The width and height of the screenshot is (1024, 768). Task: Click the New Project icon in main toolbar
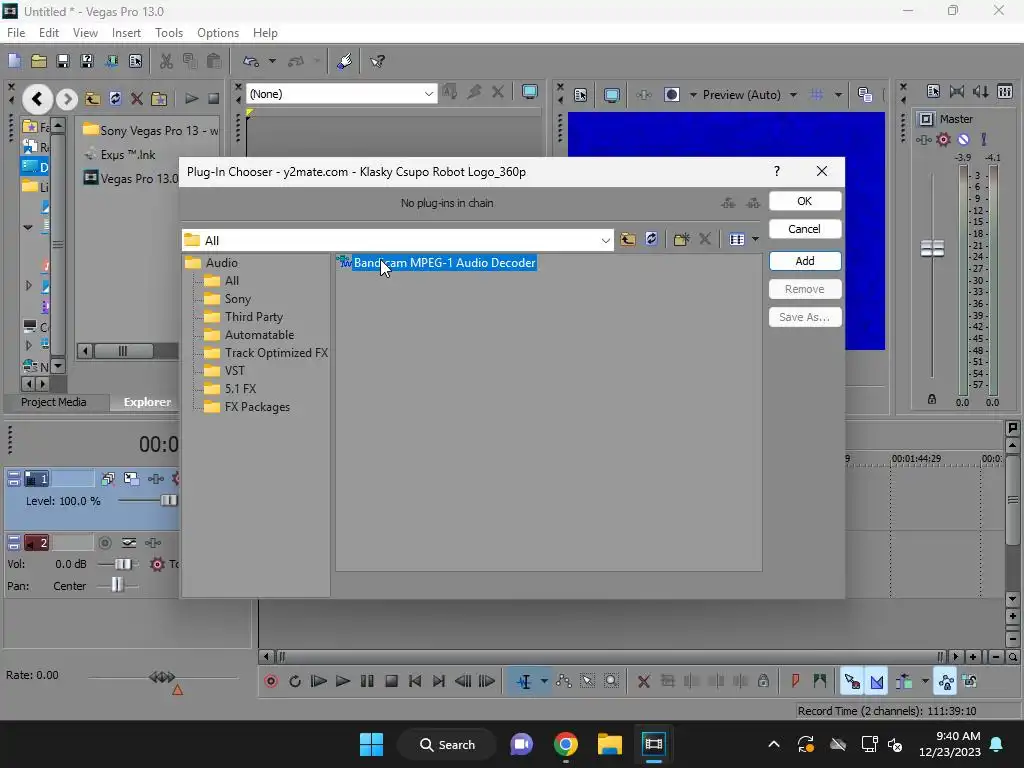(x=14, y=61)
